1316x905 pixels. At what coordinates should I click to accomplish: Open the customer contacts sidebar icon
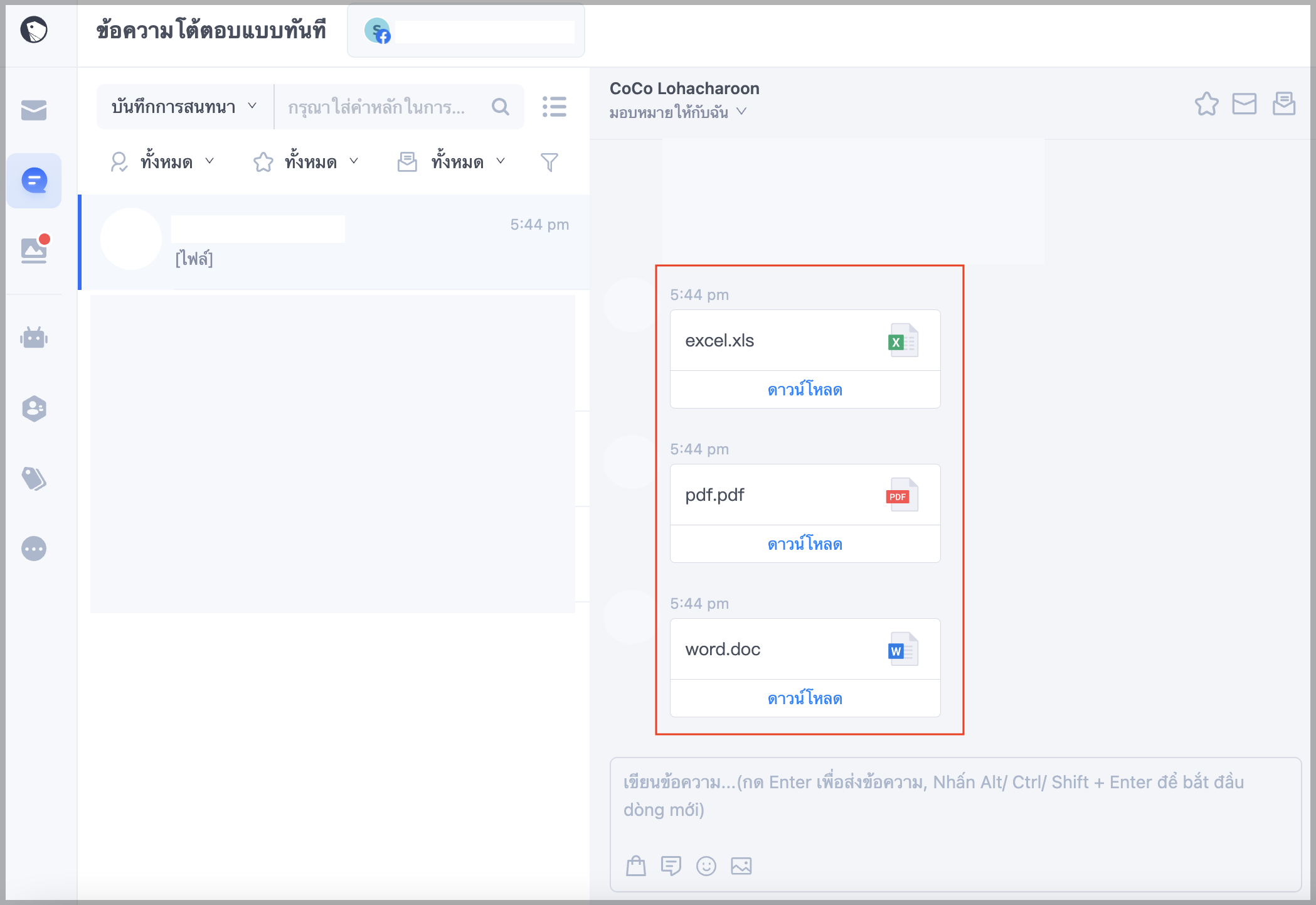[34, 409]
